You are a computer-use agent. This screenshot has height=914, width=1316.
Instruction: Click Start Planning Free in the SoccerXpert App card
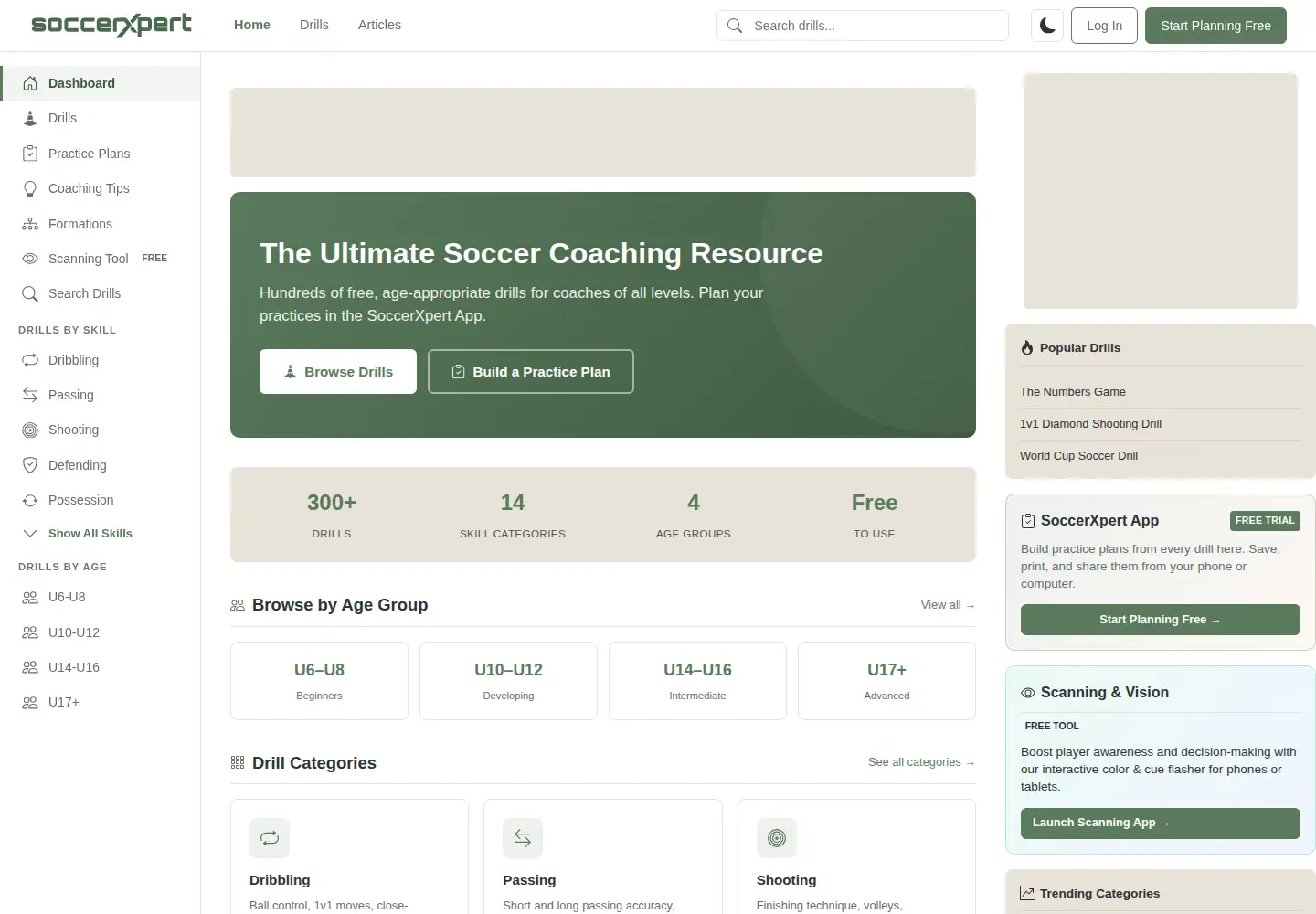pos(1161,620)
